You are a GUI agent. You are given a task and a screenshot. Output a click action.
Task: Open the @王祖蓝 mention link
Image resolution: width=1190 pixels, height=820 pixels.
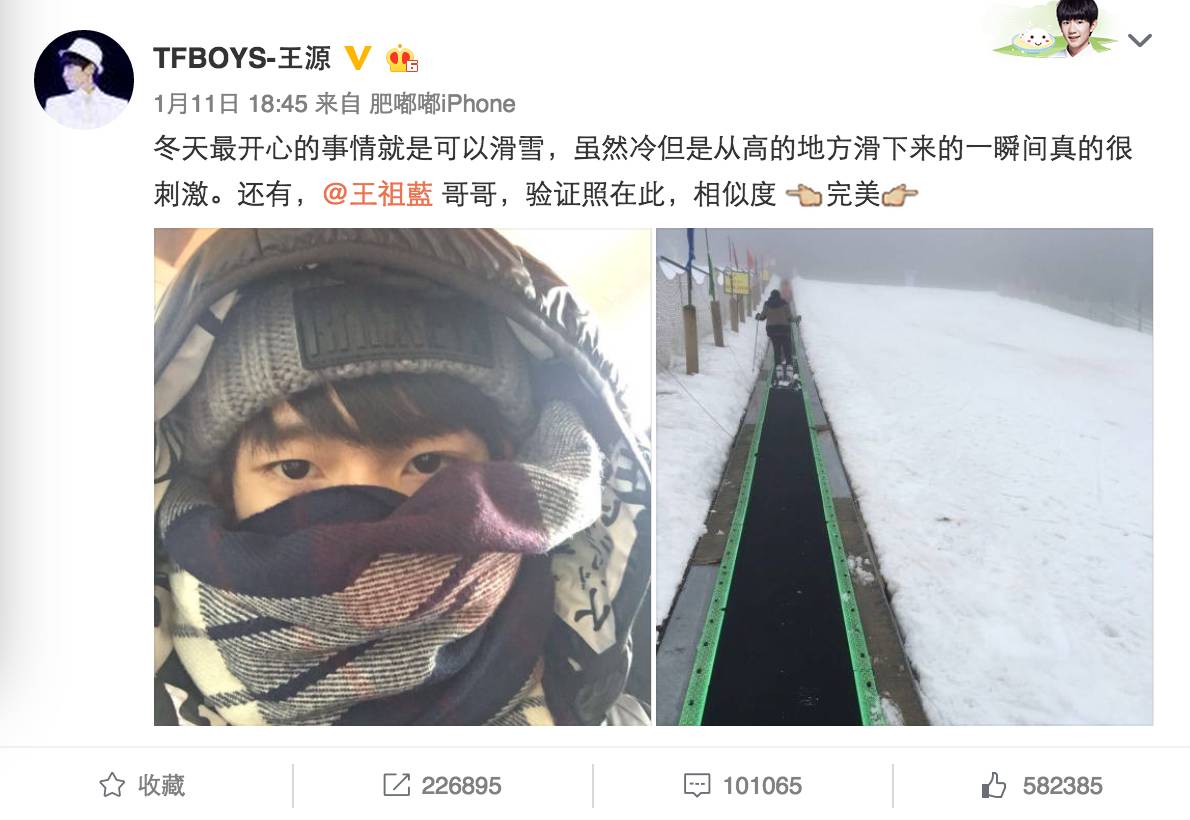click(x=377, y=194)
